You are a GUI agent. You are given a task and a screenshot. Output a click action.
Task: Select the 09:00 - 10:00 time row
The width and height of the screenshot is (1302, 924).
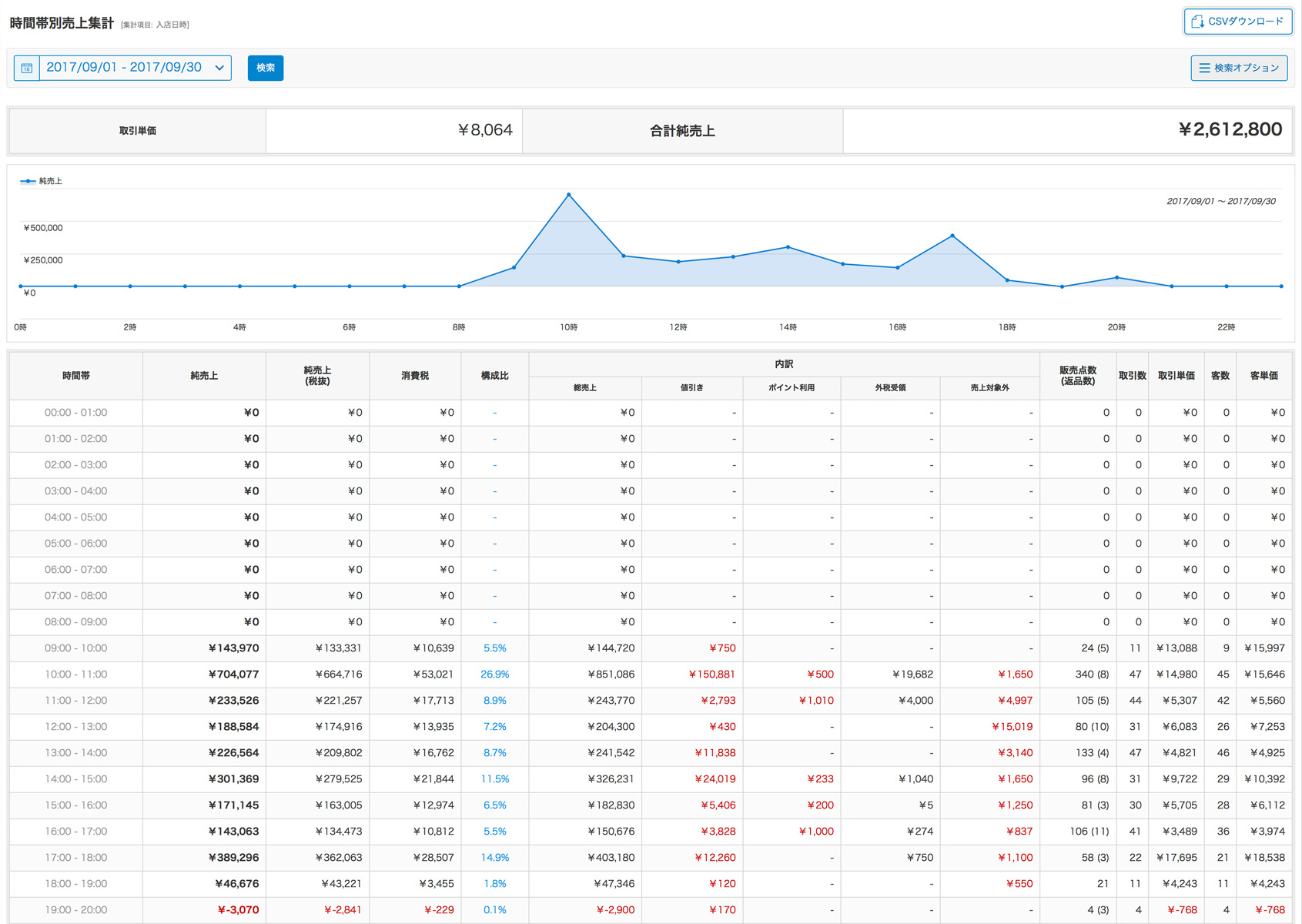(x=651, y=648)
